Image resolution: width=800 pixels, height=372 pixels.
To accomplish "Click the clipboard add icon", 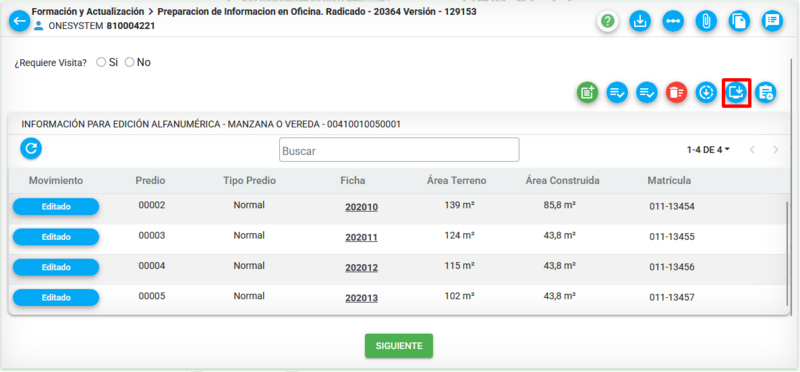I will pyautogui.click(x=766, y=92).
